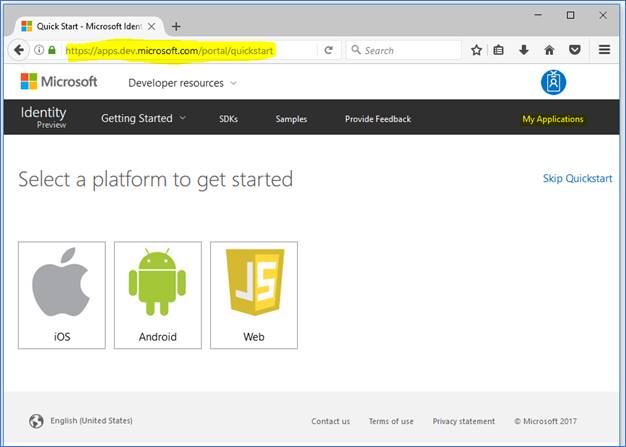
Task: Focus the URL address bar
Action: pyautogui.click(x=190, y=50)
